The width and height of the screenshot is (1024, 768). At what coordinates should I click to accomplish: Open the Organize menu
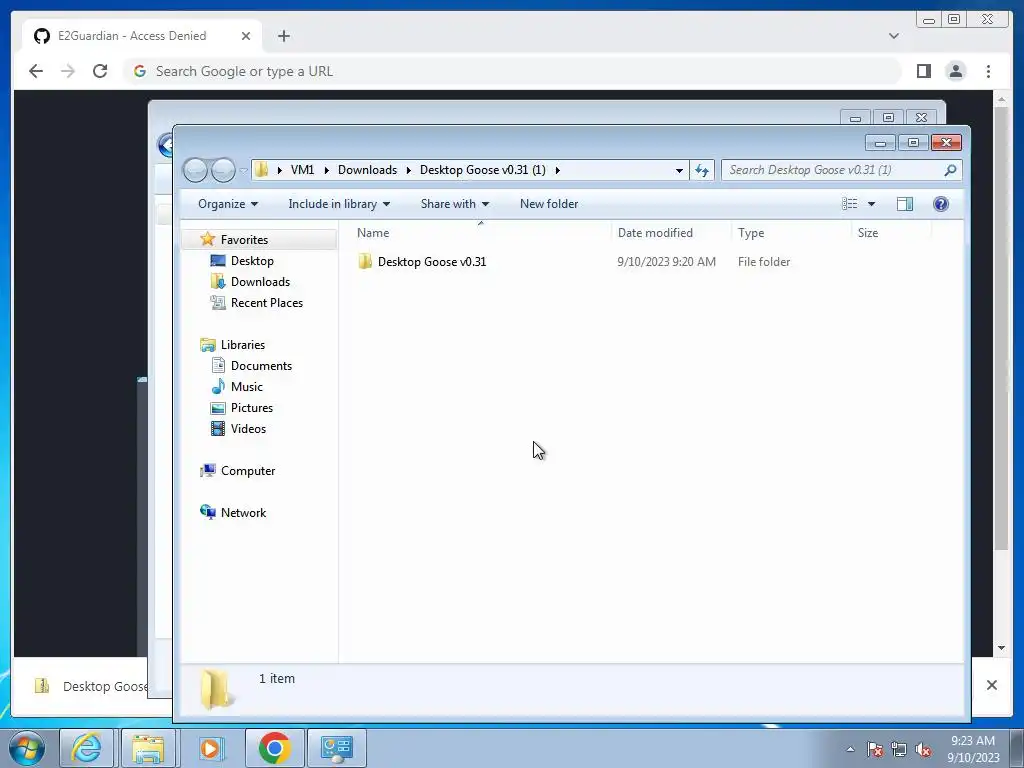pyautogui.click(x=228, y=204)
